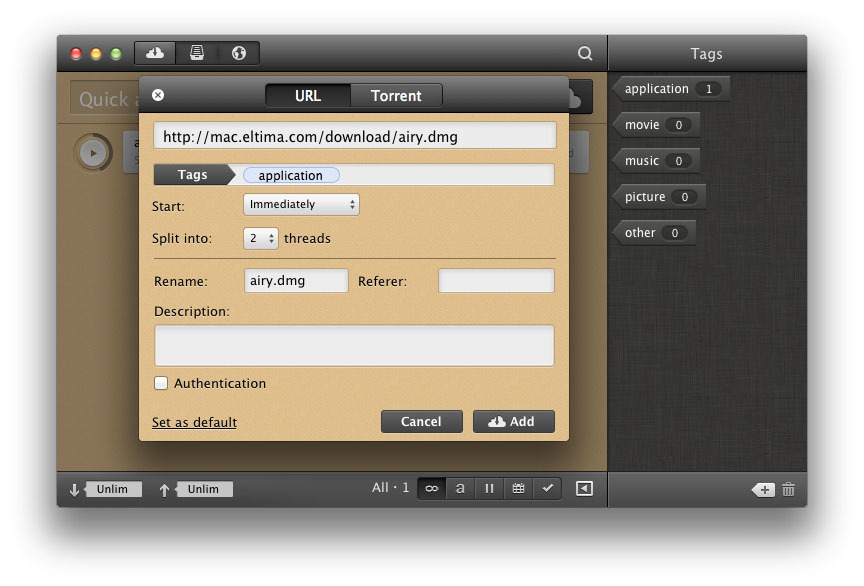Open the browser globe icon in toolbar
The image size is (864, 586).
(238, 53)
